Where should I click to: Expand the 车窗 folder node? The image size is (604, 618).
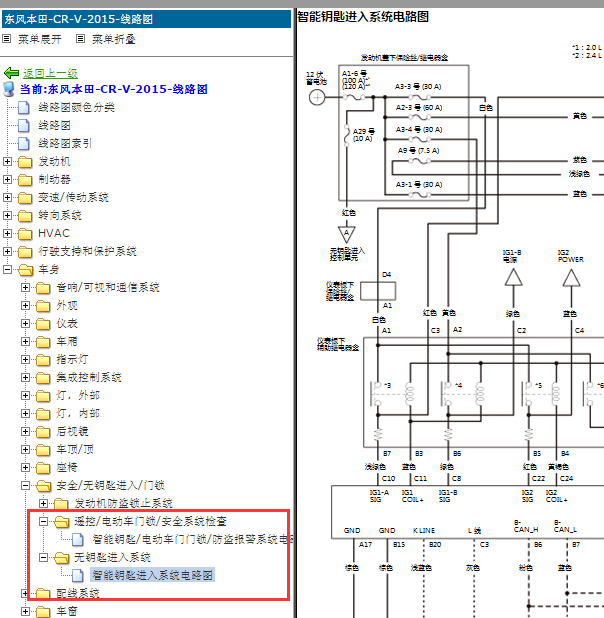click(x=25, y=612)
